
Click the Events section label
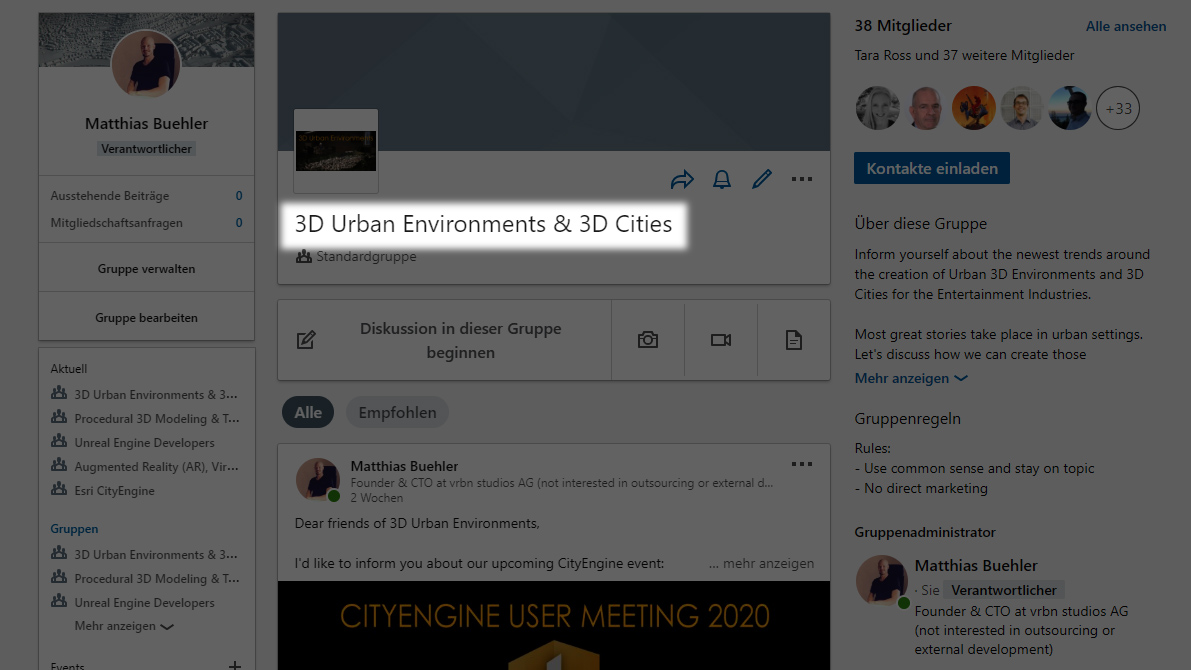tap(68, 665)
